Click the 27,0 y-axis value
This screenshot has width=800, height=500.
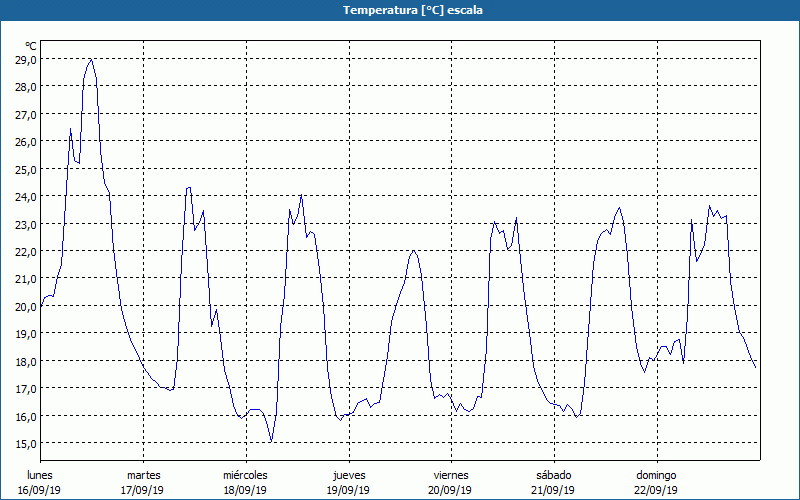coord(26,114)
